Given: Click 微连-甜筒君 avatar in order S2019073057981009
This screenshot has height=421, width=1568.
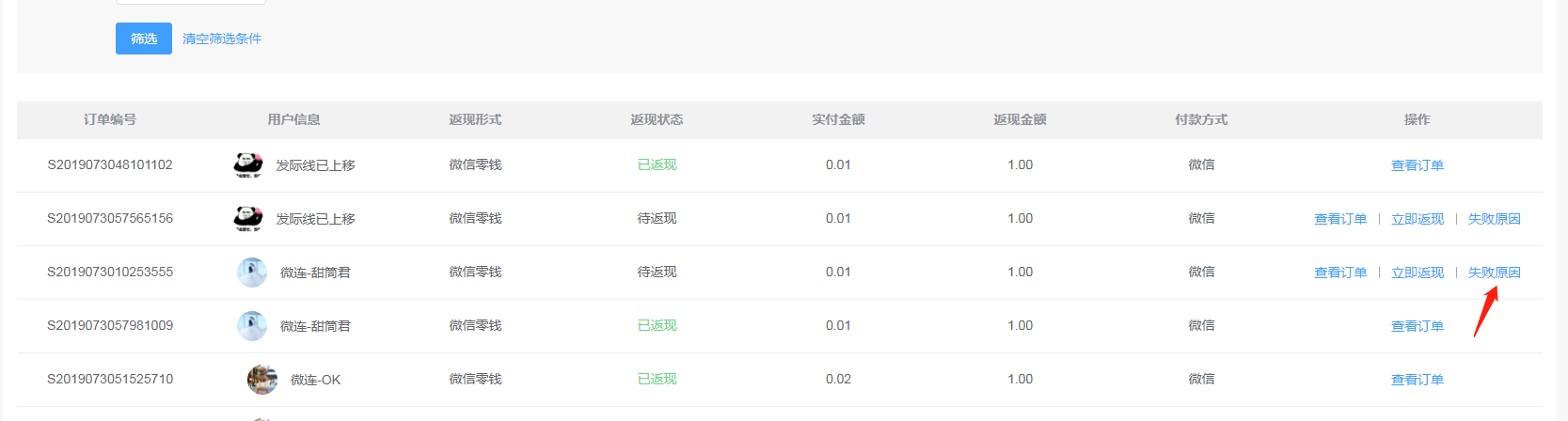Looking at the screenshot, I should point(252,326).
